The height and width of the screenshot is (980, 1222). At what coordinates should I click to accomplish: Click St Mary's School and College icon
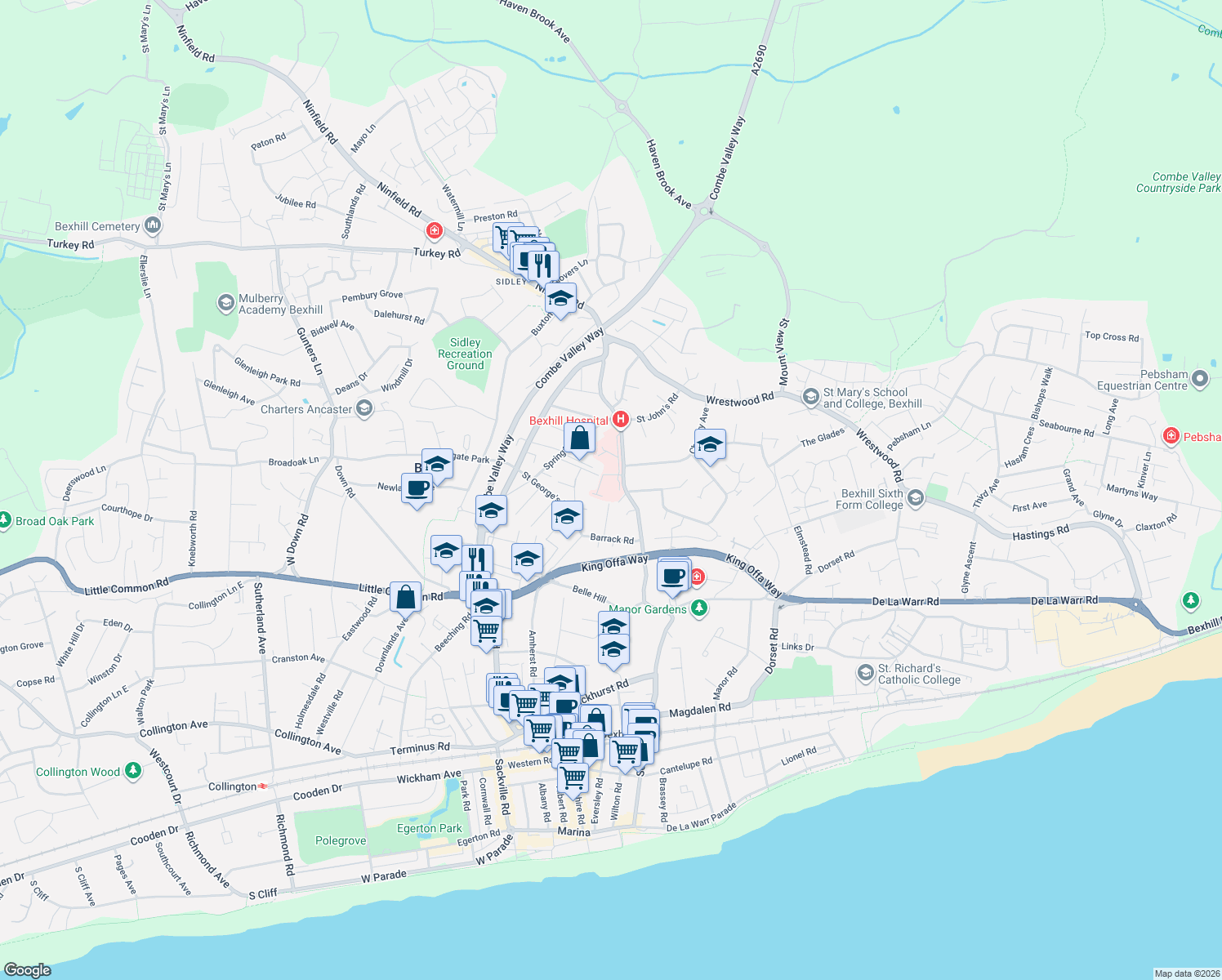pyautogui.click(x=810, y=397)
